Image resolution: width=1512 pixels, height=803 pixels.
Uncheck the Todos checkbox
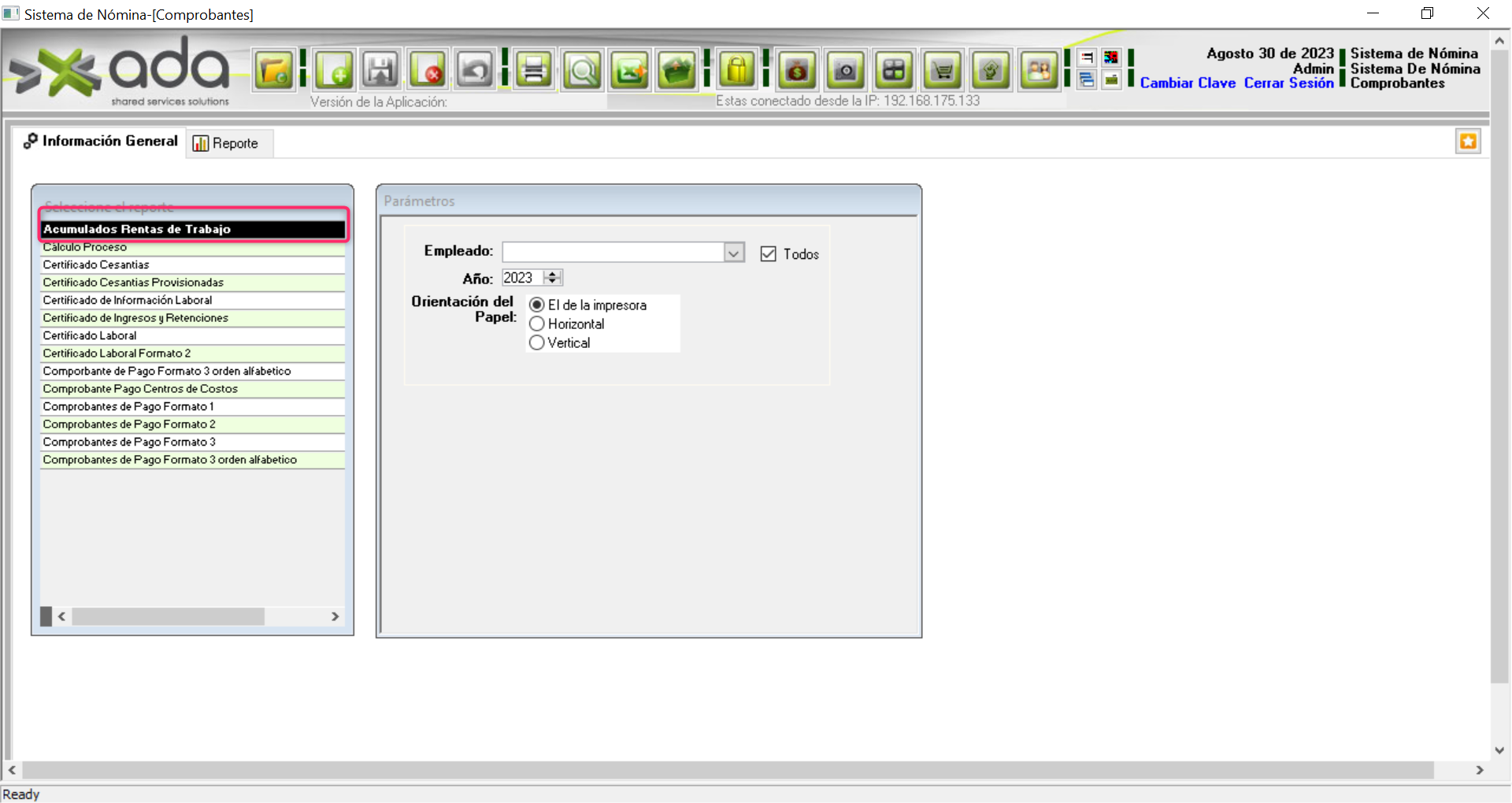pos(769,253)
